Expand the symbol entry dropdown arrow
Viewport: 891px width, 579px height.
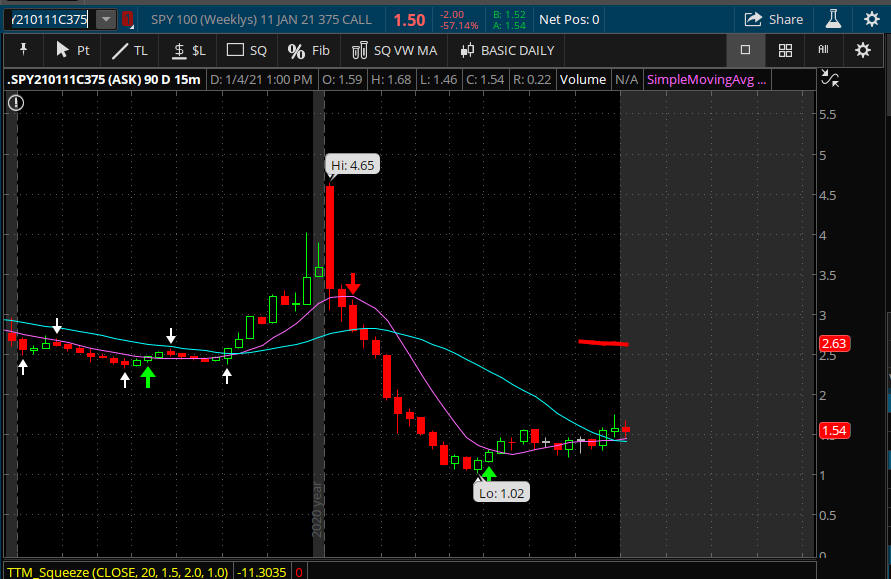[105, 19]
